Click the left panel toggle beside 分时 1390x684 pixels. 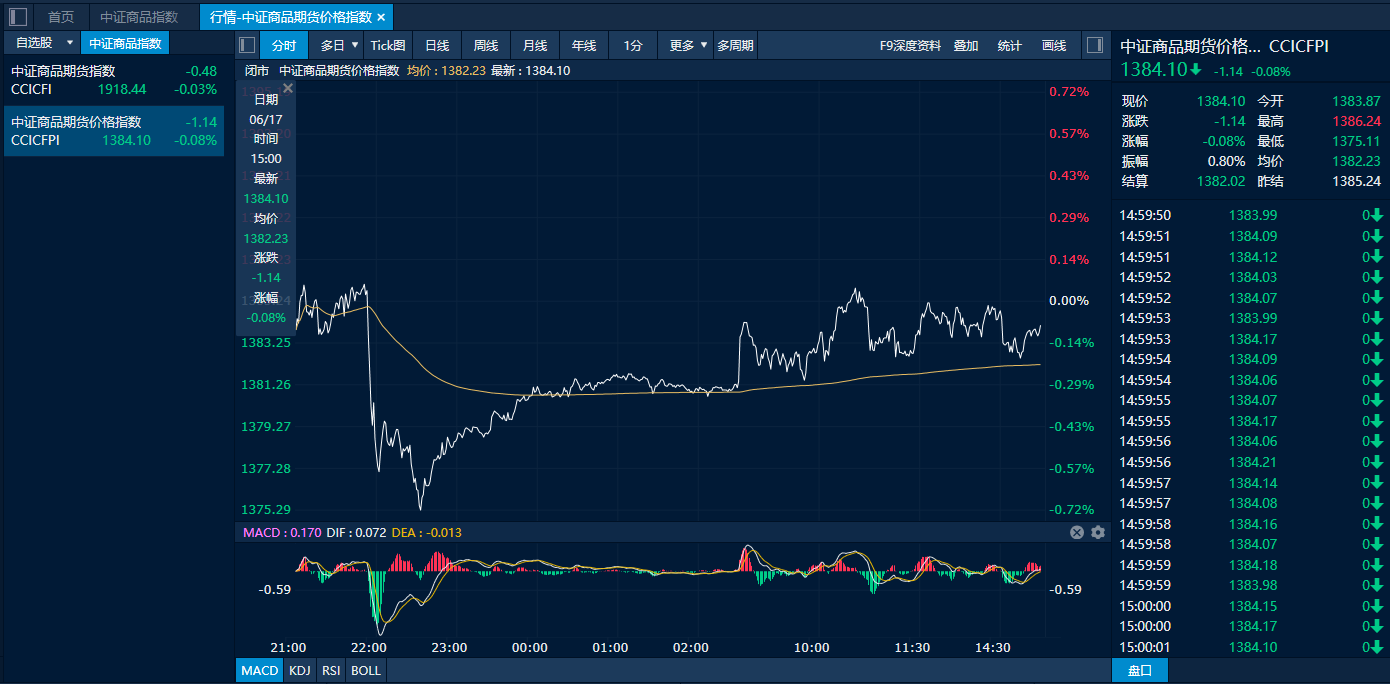[x=247, y=45]
